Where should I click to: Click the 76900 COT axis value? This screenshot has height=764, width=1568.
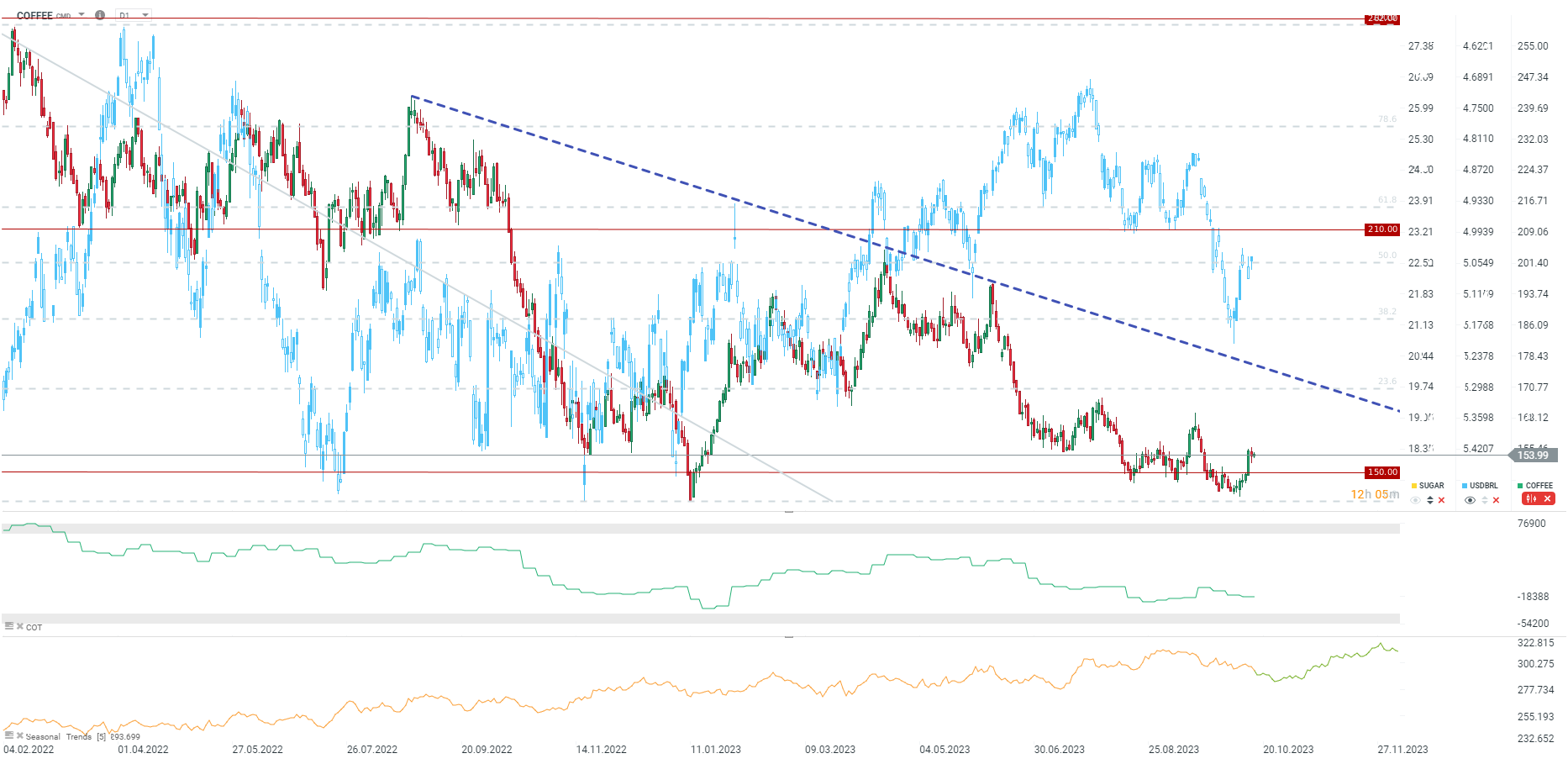pos(1532,524)
